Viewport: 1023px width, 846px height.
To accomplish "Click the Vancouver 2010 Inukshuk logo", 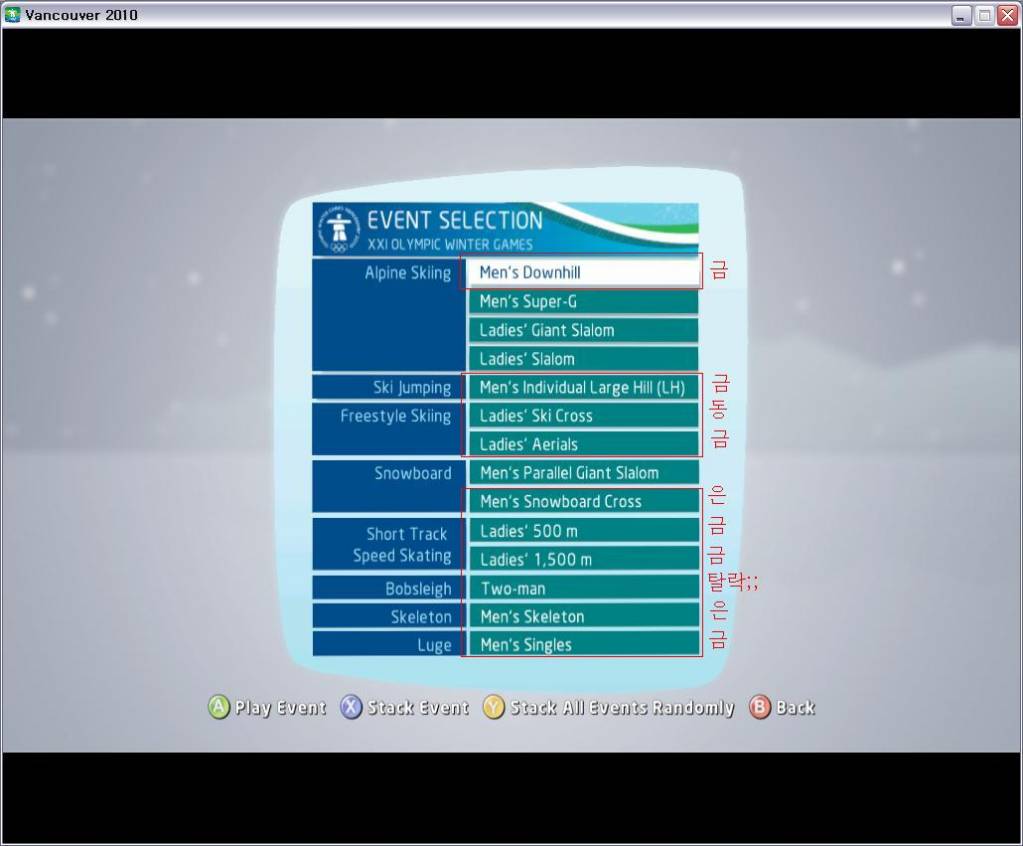I will pos(339,229).
